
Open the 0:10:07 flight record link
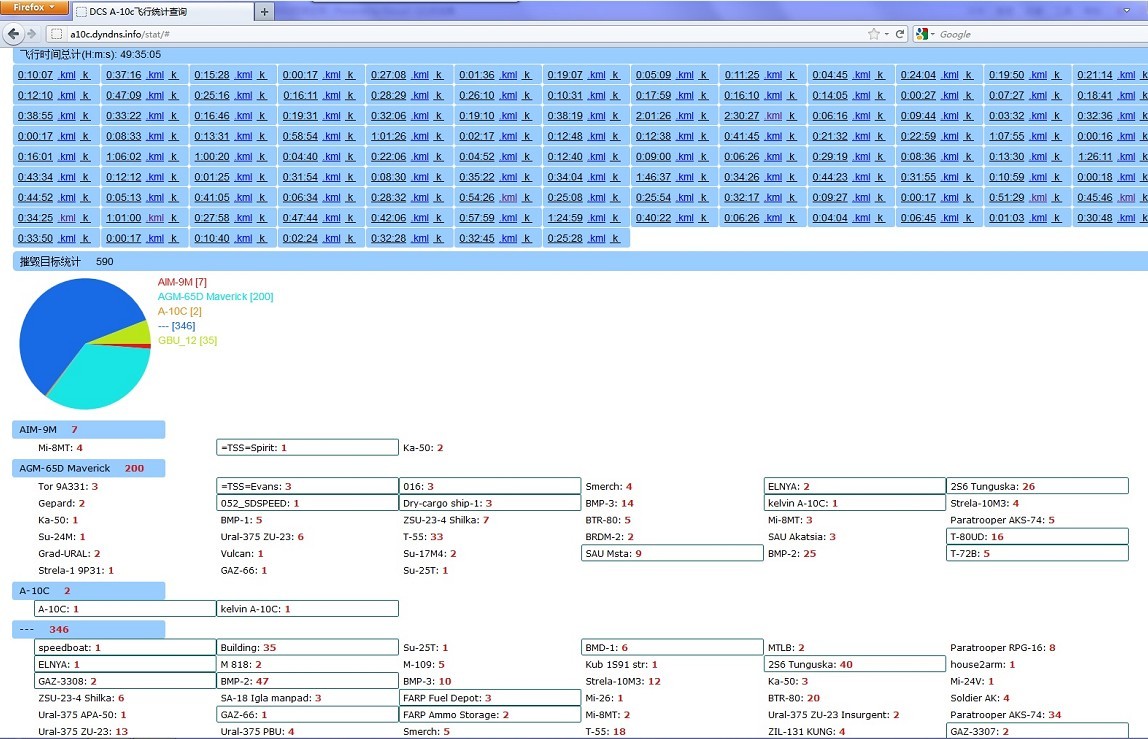[35, 75]
